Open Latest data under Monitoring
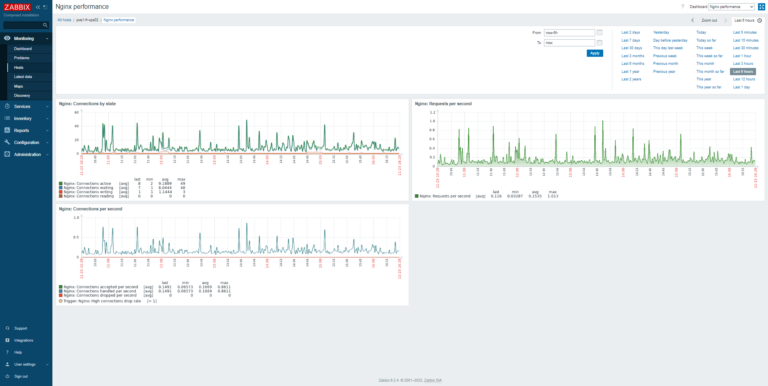This screenshot has width=768, height=386. (x=23, y=77)
